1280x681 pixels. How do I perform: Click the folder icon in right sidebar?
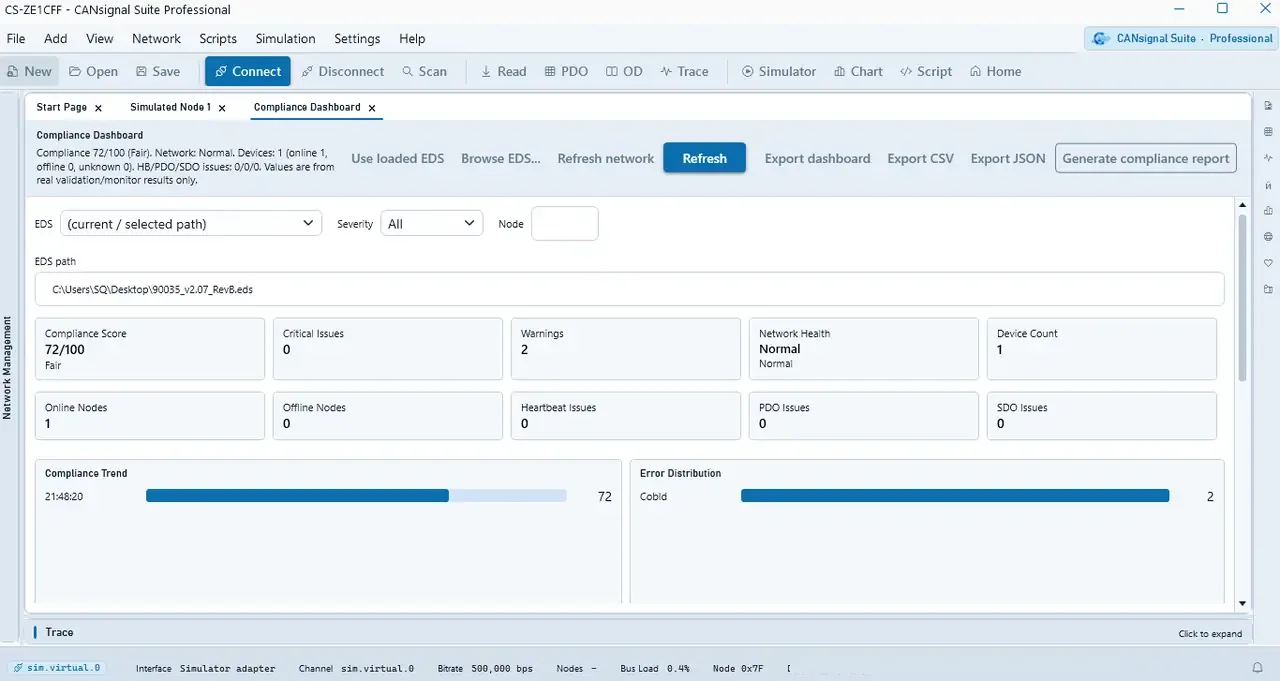(x=1268, y=289)
